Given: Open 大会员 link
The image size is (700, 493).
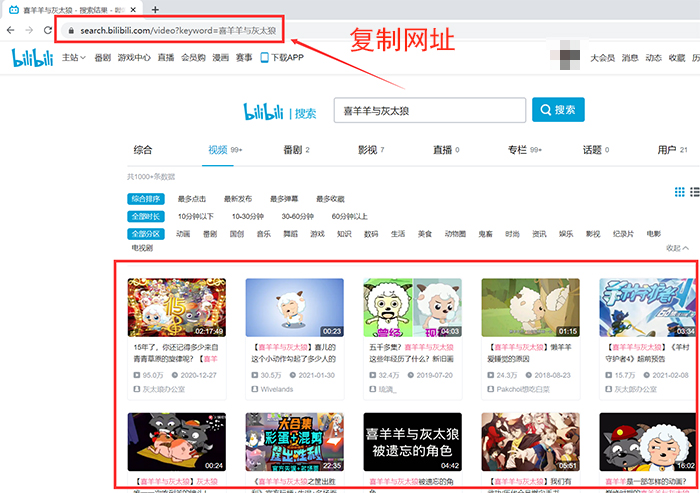Looking at the screenshot, I should tap(602, 58).
